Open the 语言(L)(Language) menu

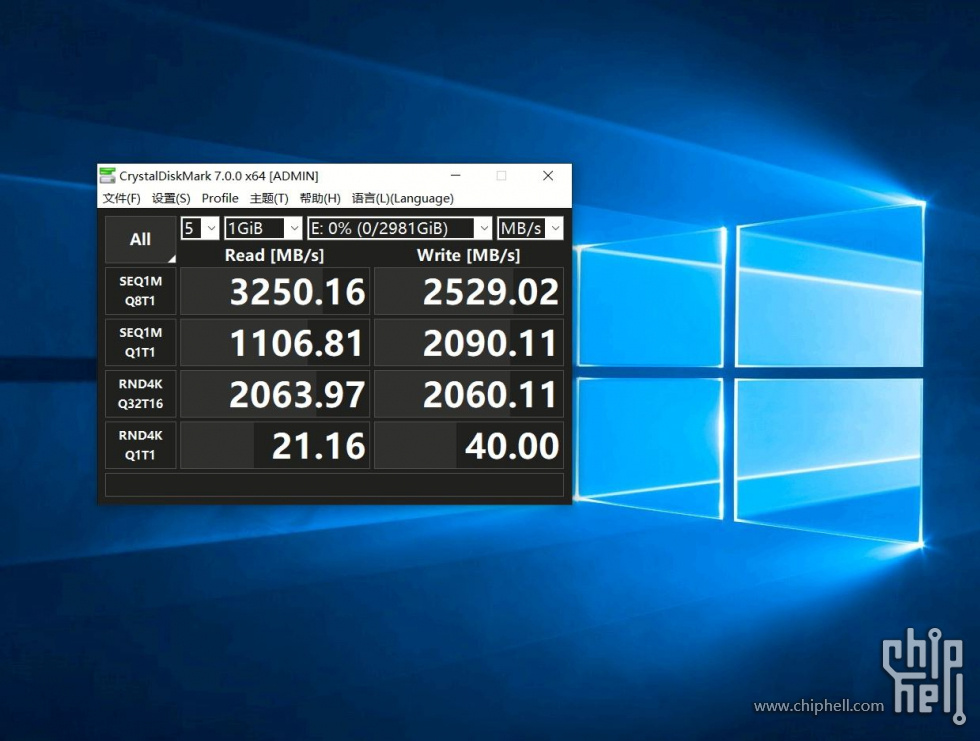point(402,199)
